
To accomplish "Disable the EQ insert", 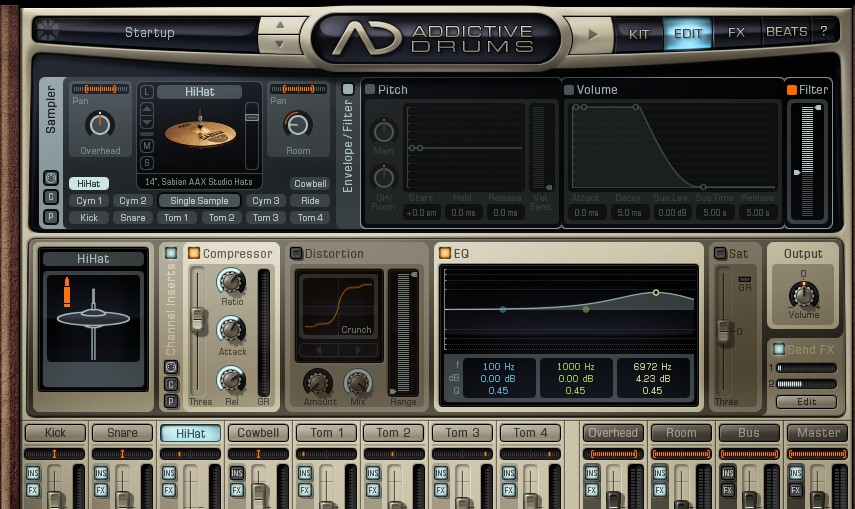I will [x=445, y=253].
